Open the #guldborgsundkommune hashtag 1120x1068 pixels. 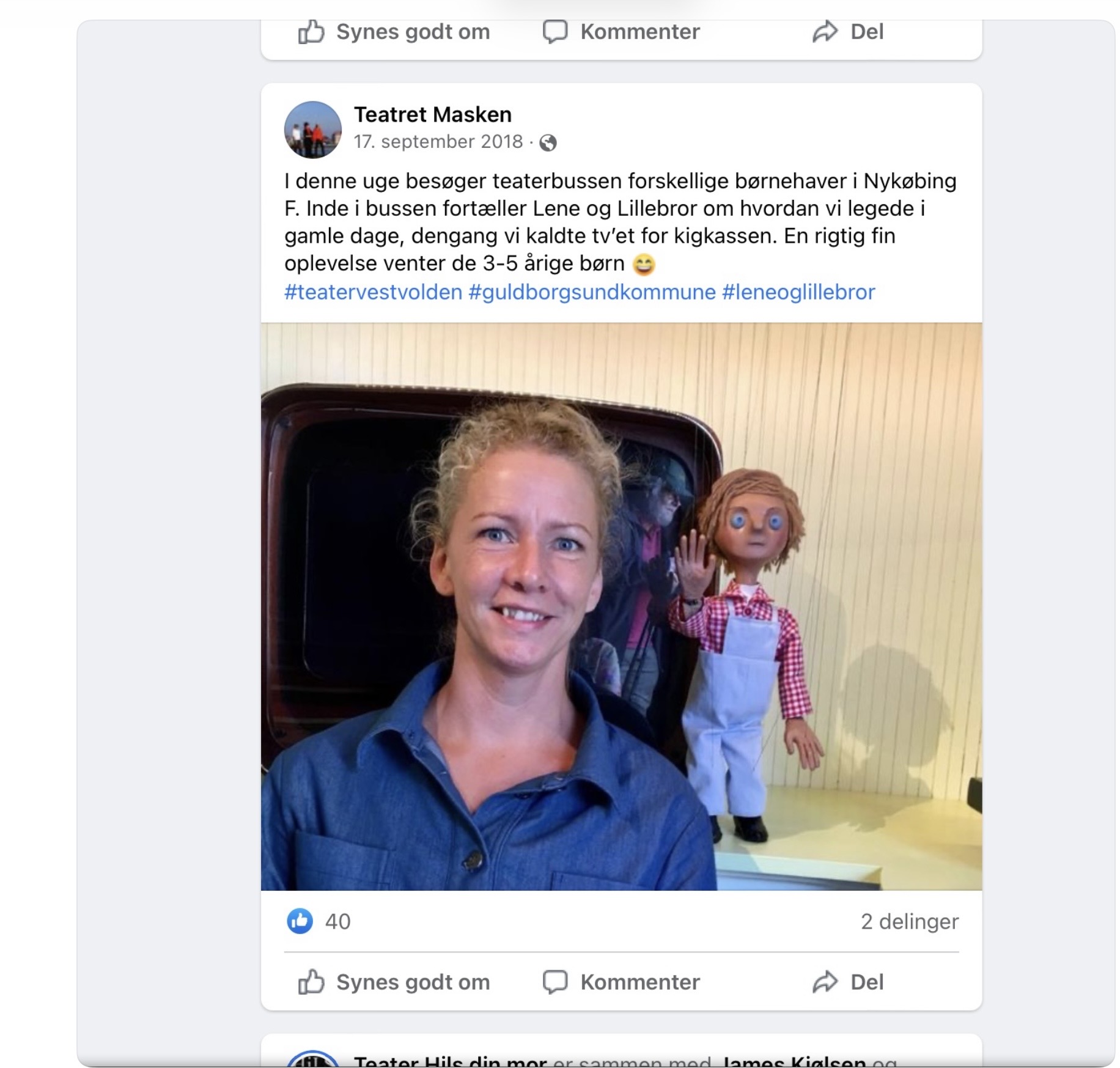(592, 292)
